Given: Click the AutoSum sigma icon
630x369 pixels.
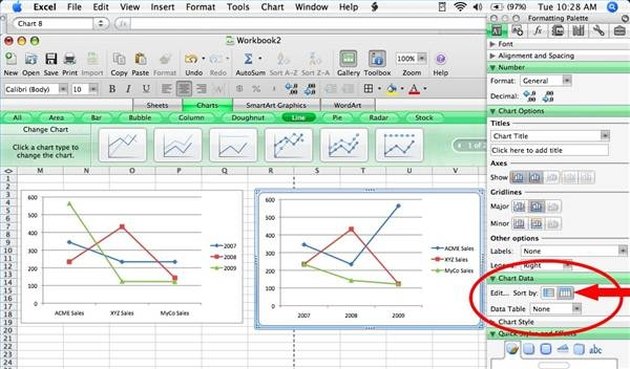Looking at the screenshot, I should click(x=249, y=59).
